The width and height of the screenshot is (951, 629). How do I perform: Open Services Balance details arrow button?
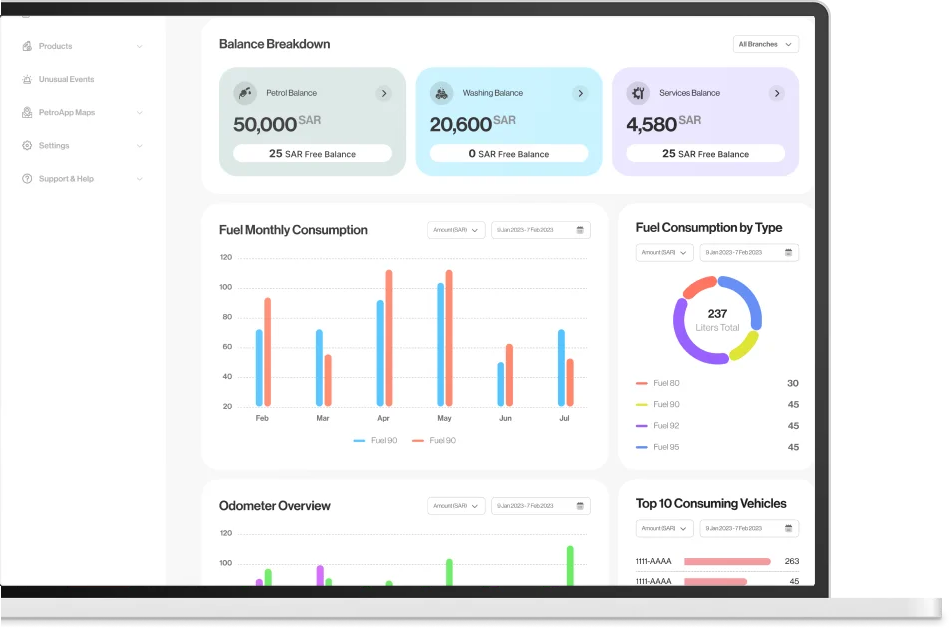[x=776, y=93]
